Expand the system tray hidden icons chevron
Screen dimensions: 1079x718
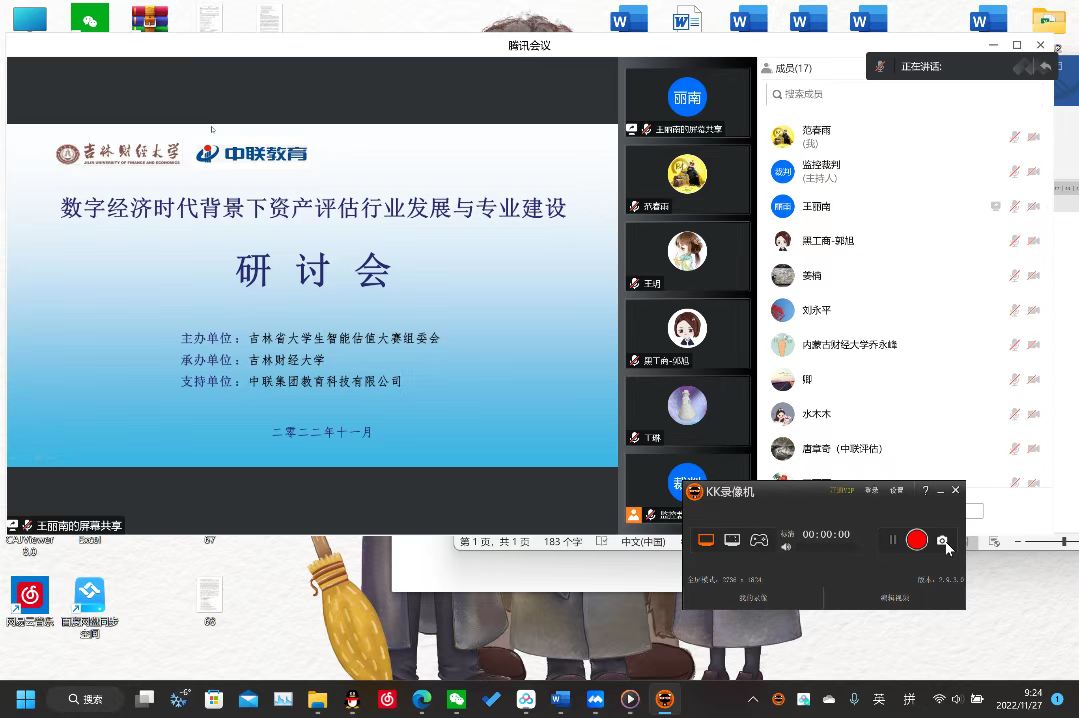(x=753, y=699)
